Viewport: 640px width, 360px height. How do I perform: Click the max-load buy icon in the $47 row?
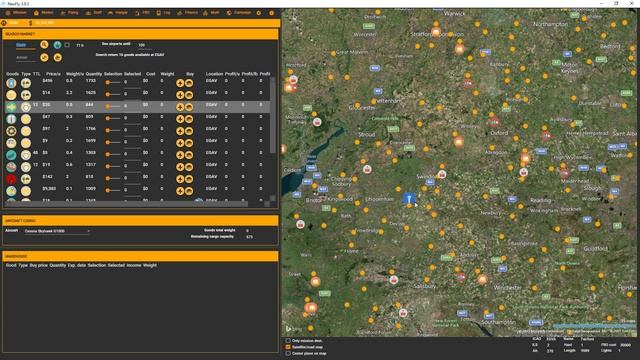click(x=189, y=119)
